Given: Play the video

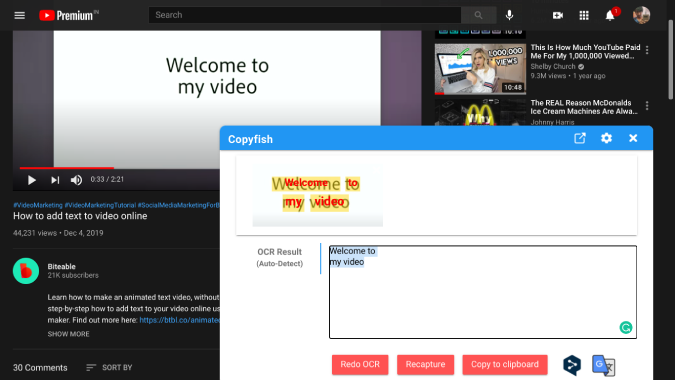Looking at the screenshot, I should 31,180.
